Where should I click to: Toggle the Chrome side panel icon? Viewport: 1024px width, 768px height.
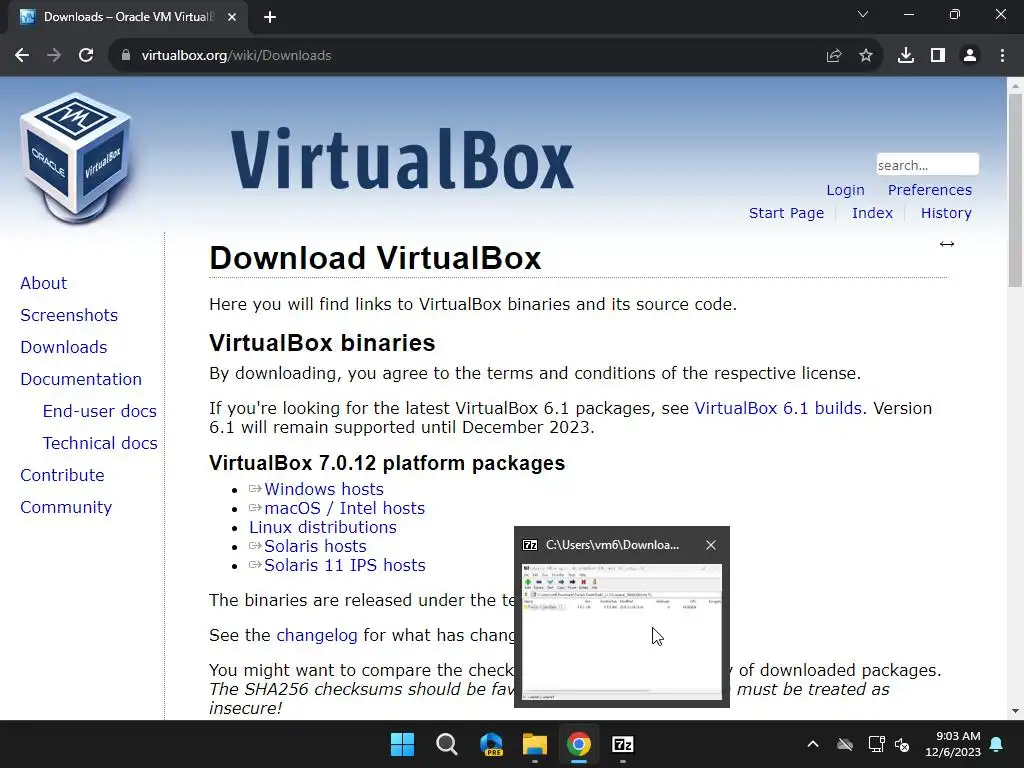(x=938, y=56)
